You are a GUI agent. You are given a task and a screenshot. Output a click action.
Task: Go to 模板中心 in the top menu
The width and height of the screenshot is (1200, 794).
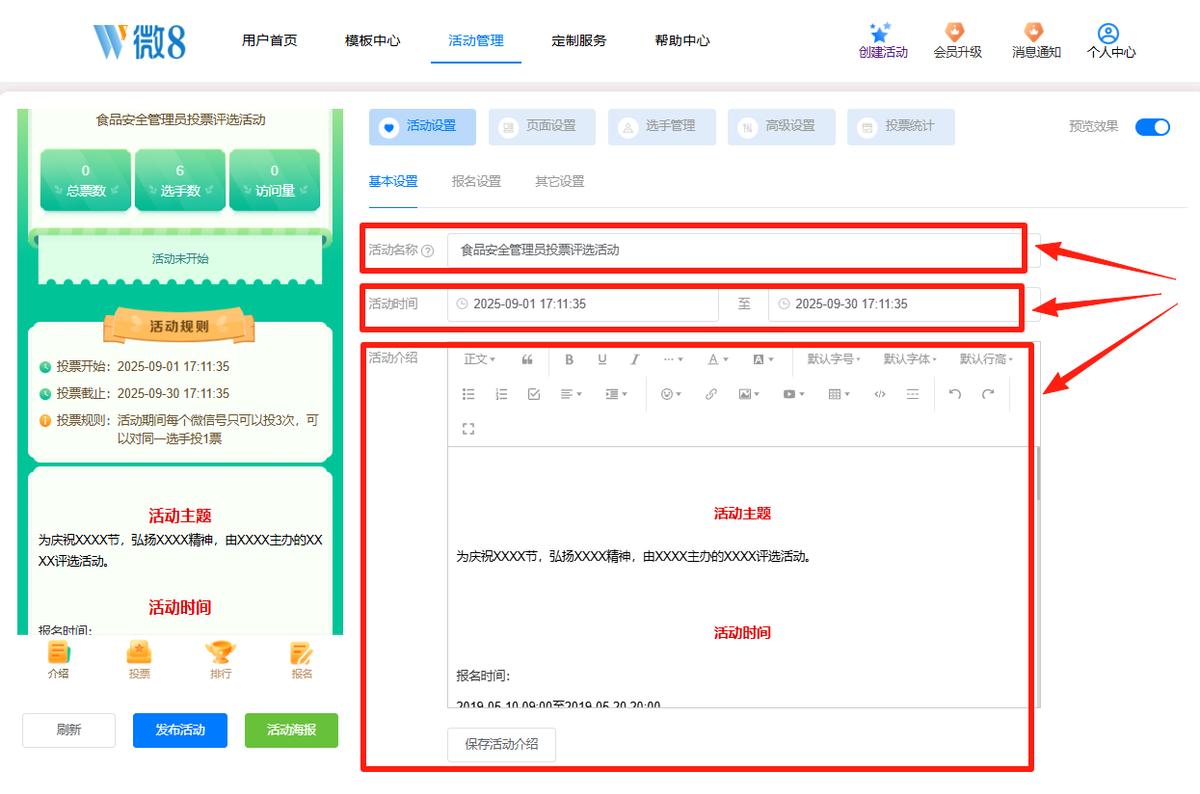[373, 41]
